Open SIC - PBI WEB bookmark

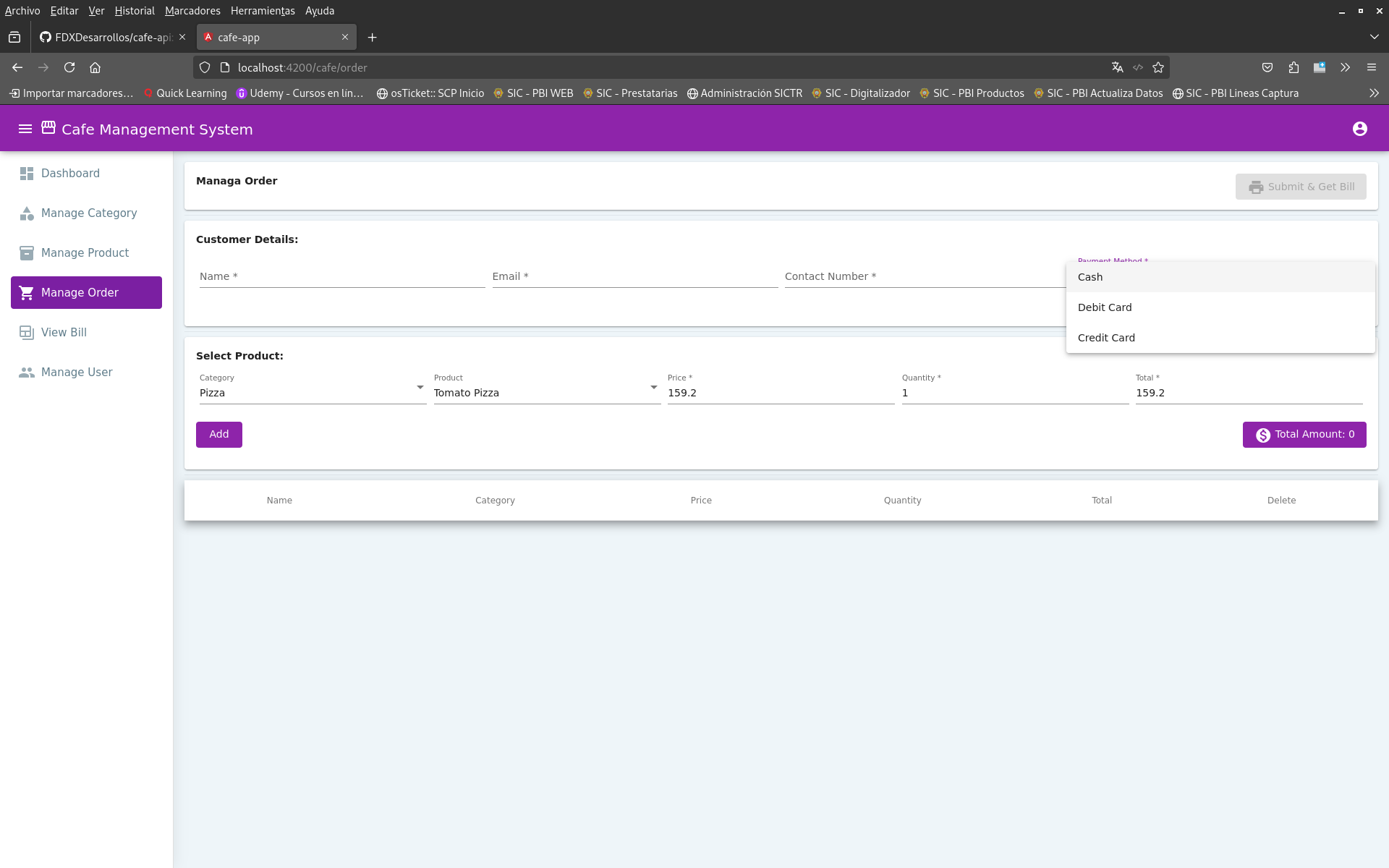533,93
